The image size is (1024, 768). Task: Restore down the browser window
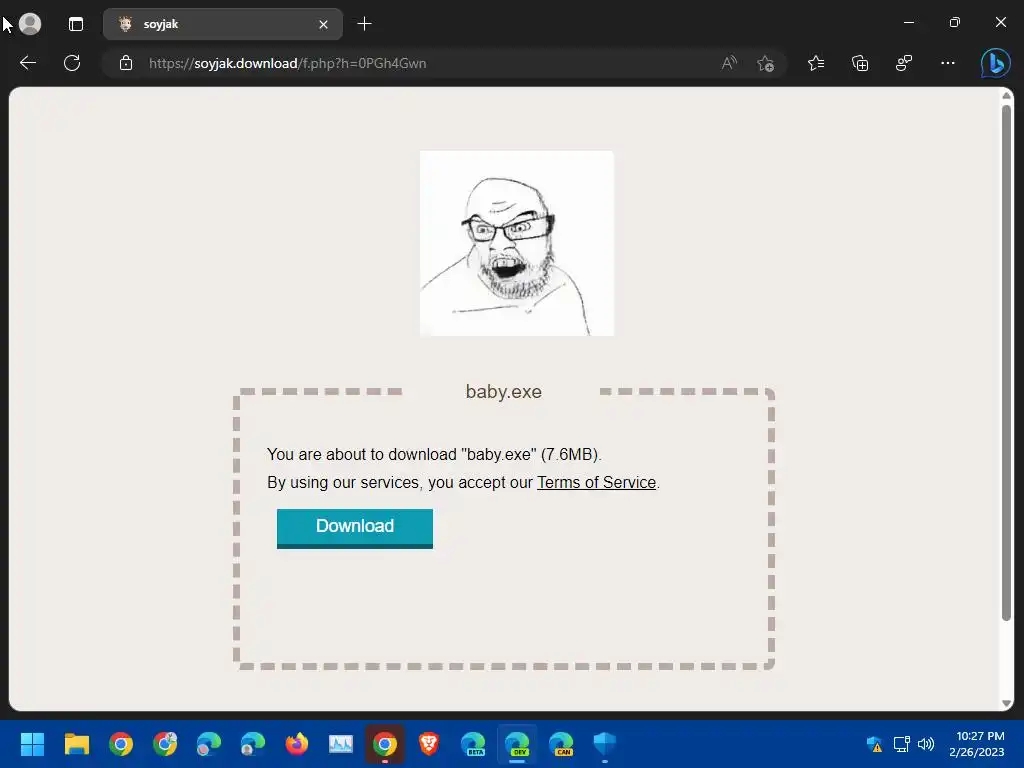(955, 23)
